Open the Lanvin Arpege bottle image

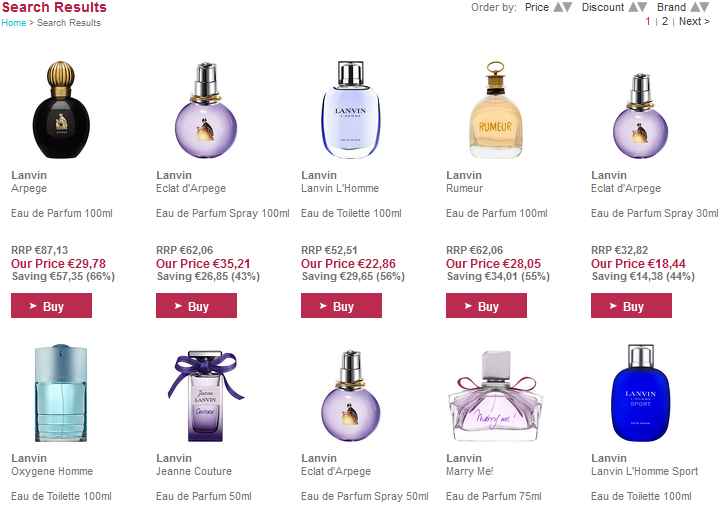point(61,110)
